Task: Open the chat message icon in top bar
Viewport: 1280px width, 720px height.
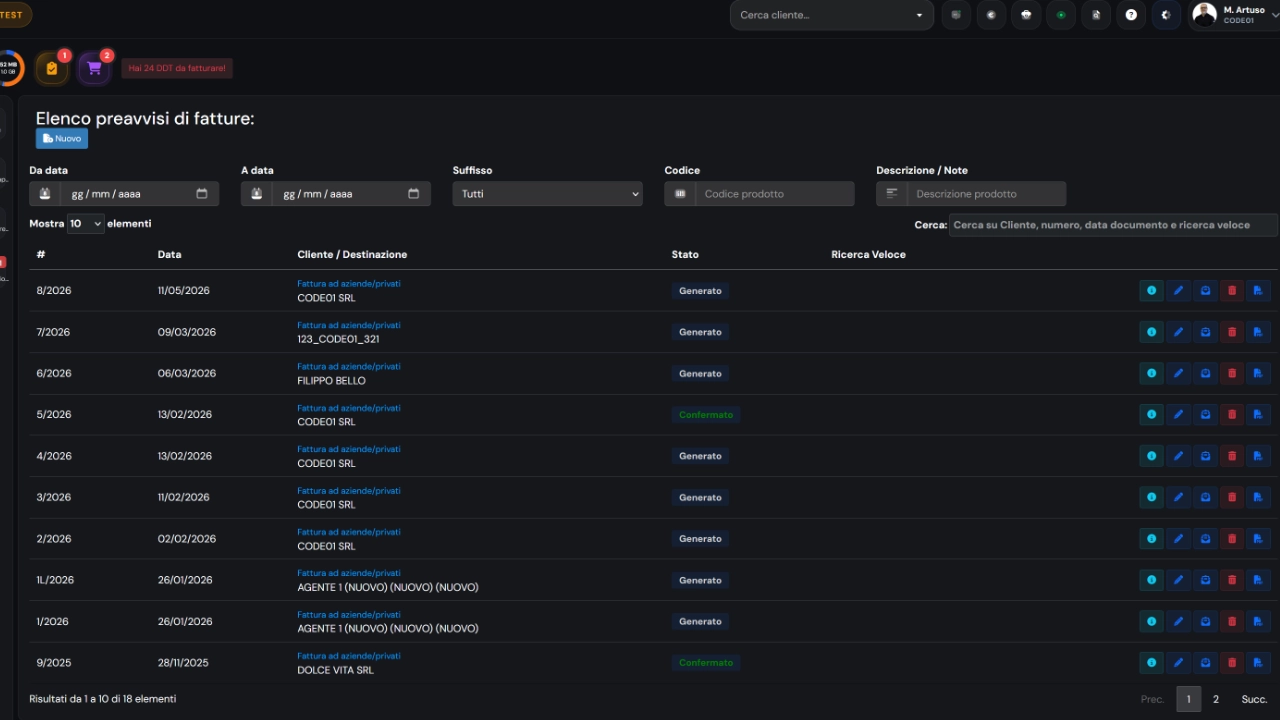Action: coord(956,15)
